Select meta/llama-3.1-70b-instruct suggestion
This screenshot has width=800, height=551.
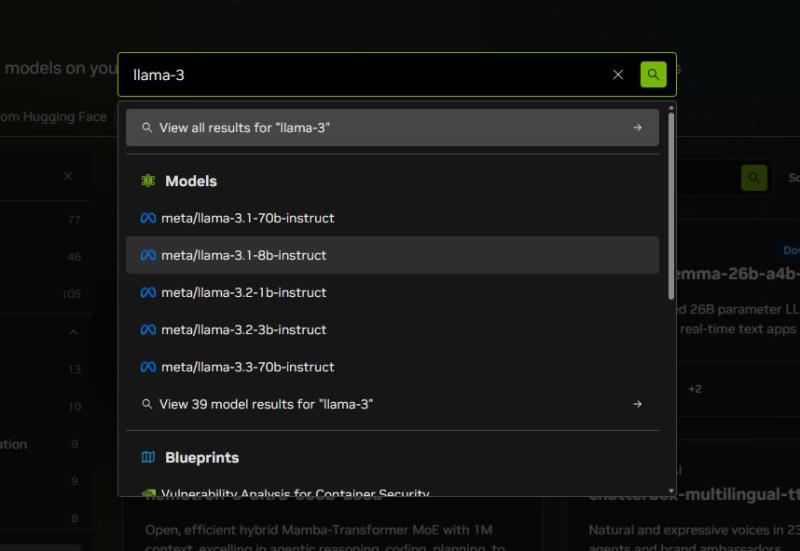point(392,218)
